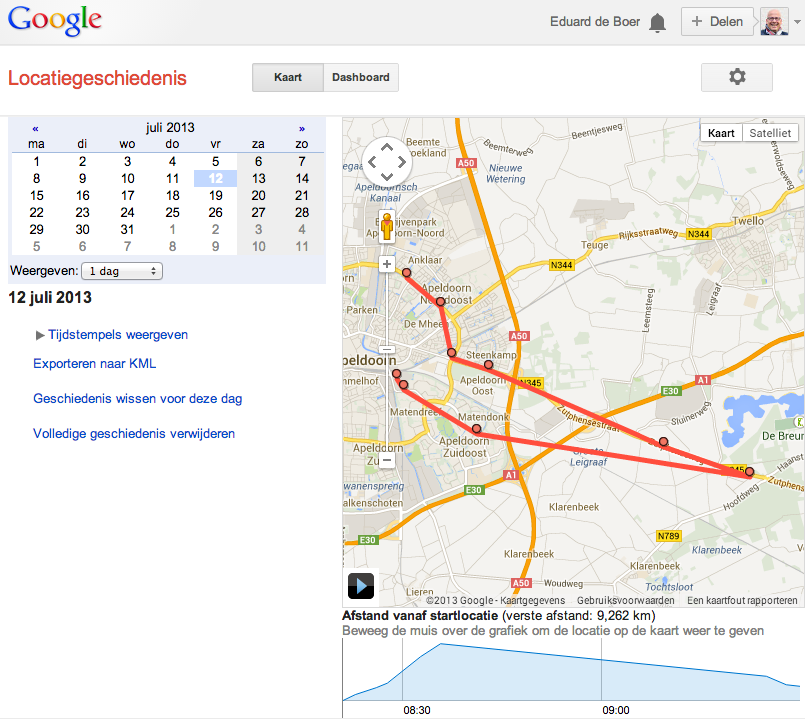Switch the map to Satelliet view
Viewport: 807px width, 720px height.
tap(771, 133)
